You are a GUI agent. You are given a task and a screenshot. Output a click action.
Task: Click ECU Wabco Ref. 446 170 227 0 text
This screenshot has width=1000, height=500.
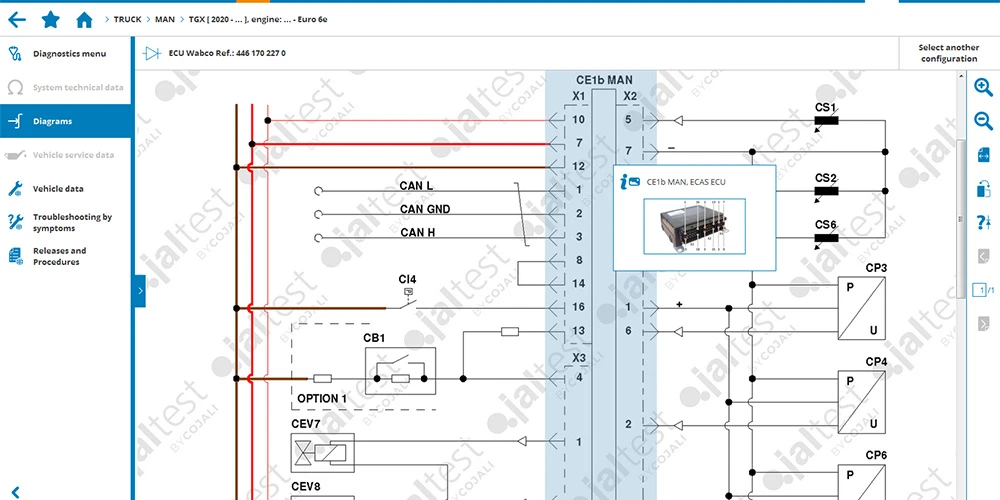pyautogui.click(x=227, y=54)
